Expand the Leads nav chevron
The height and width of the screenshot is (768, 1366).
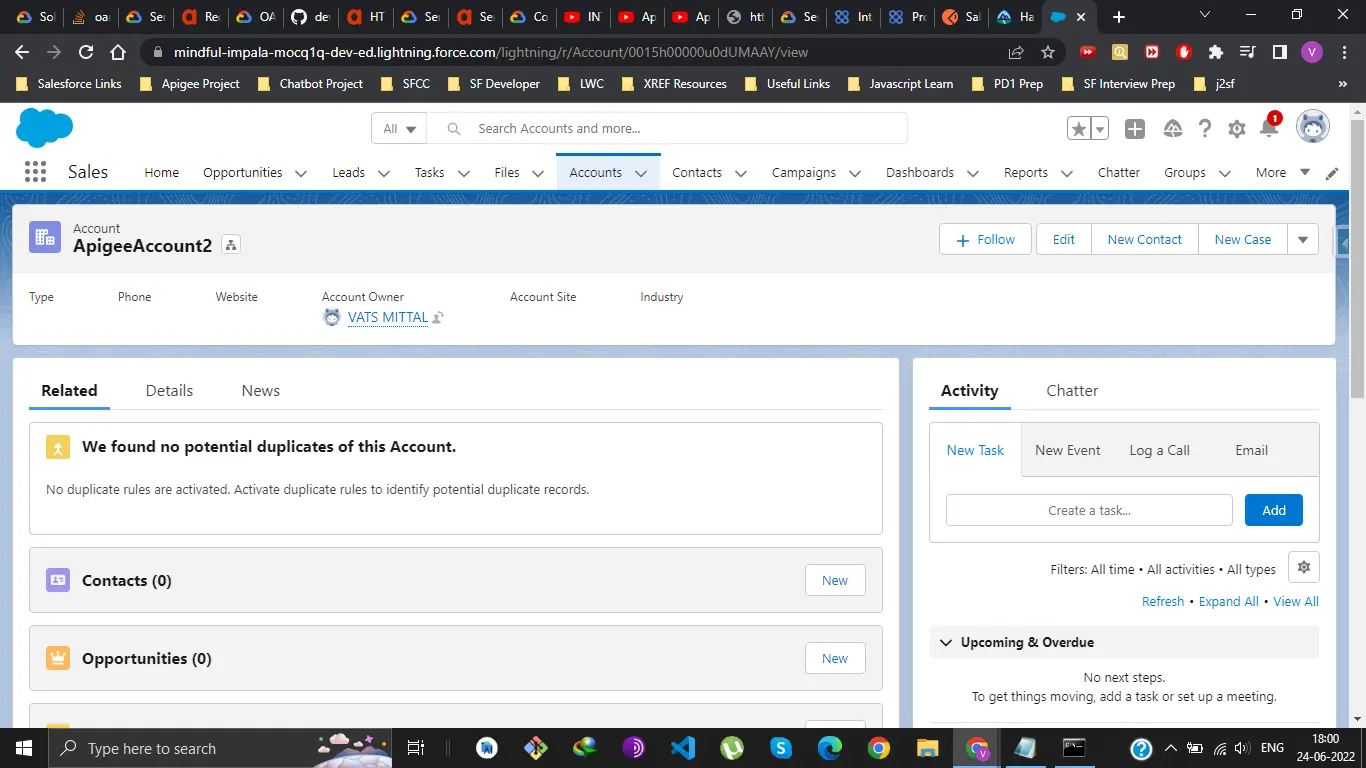pos(384,173)
